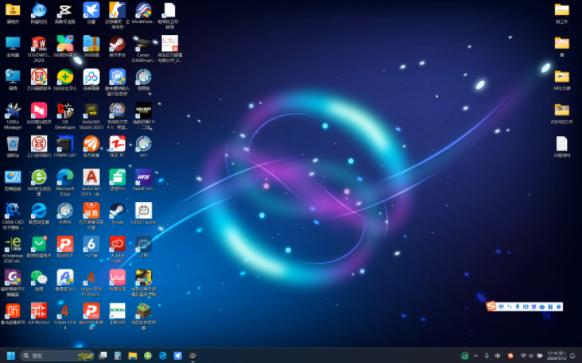Open the Steam desktop shortcut
This screenshot has height=363, width=582.
click(117, 211)
